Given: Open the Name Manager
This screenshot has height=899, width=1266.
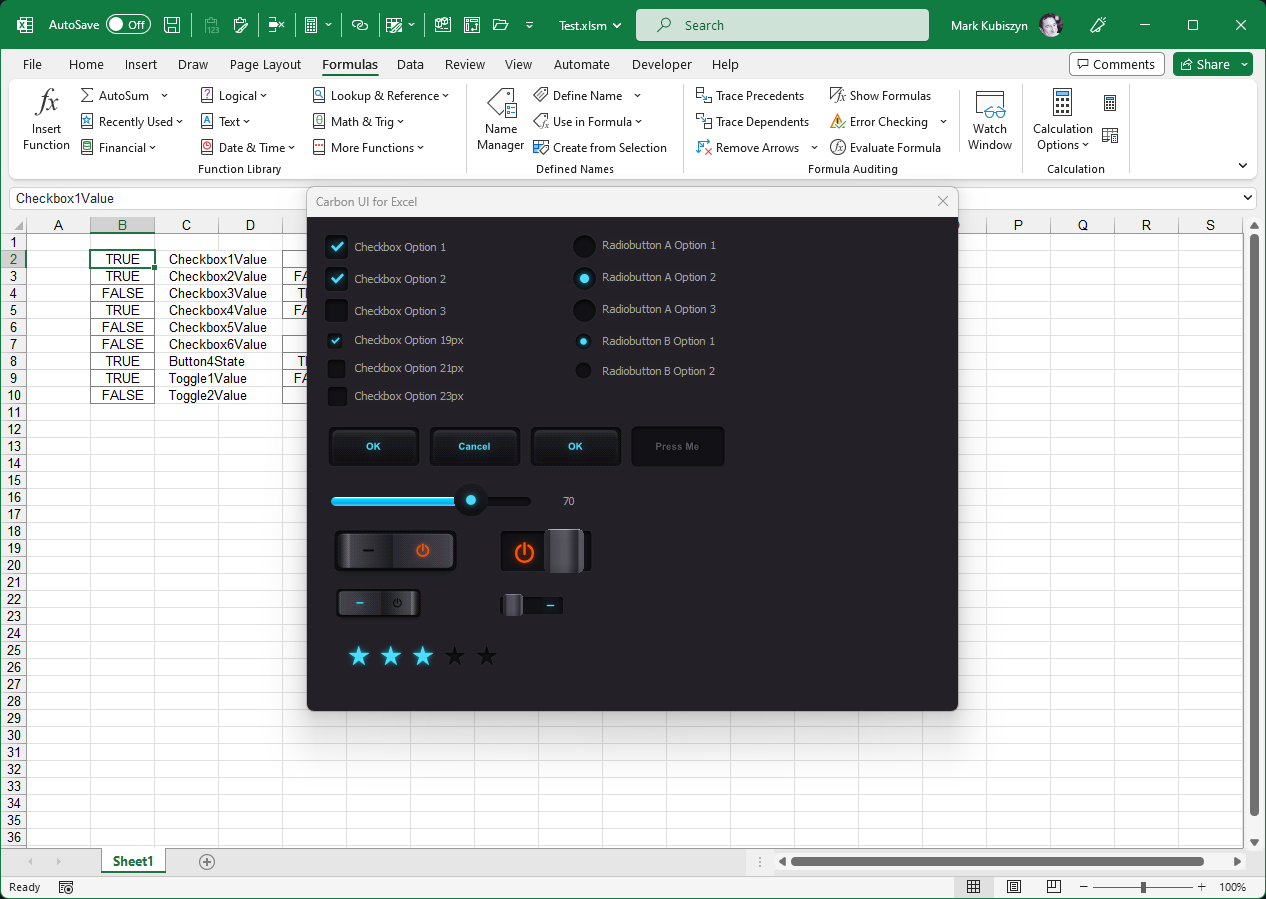Looking at the screenshot, I should (500, 120).
